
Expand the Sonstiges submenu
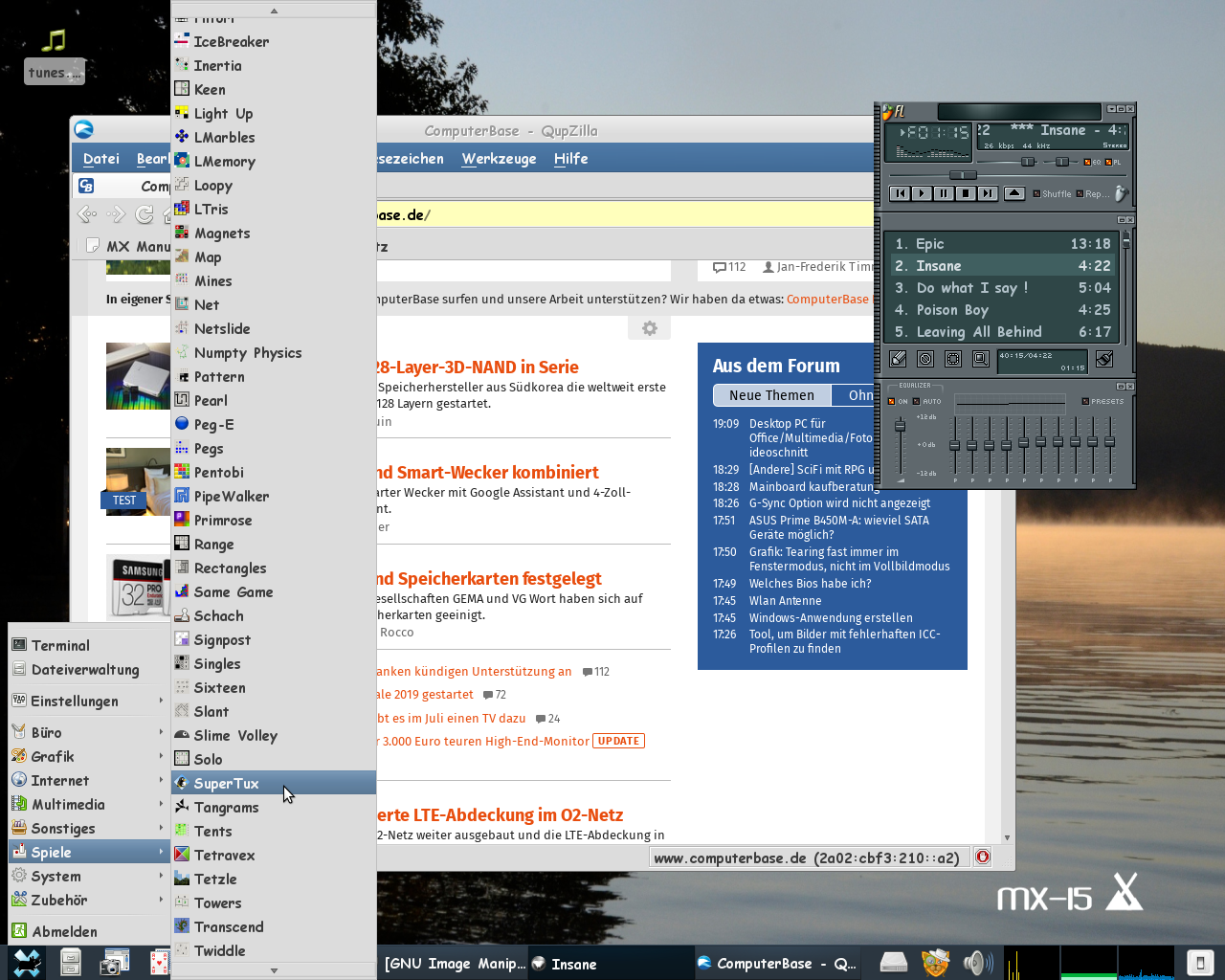[89, 828]
